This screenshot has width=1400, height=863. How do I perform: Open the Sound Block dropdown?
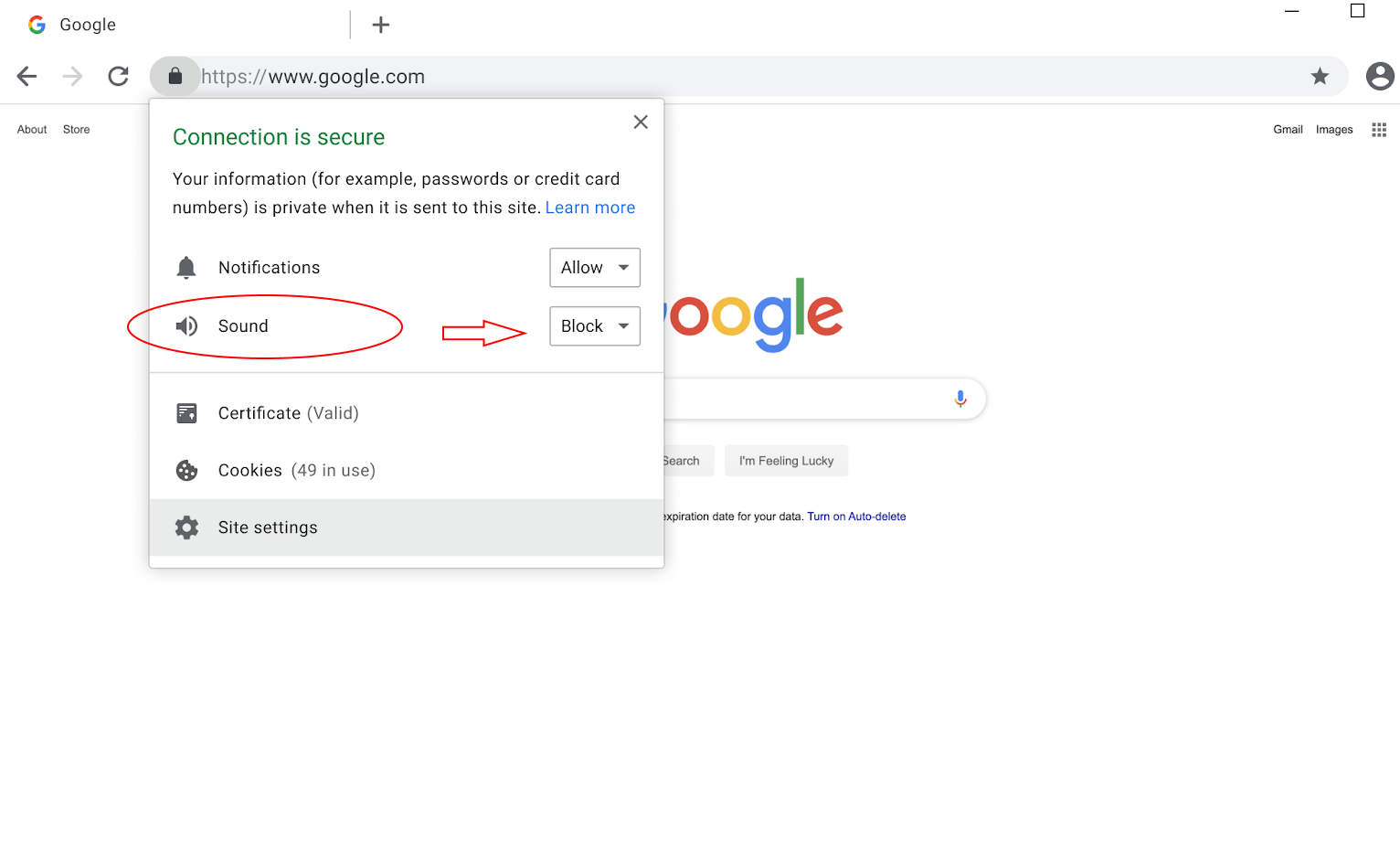(595, 326)
